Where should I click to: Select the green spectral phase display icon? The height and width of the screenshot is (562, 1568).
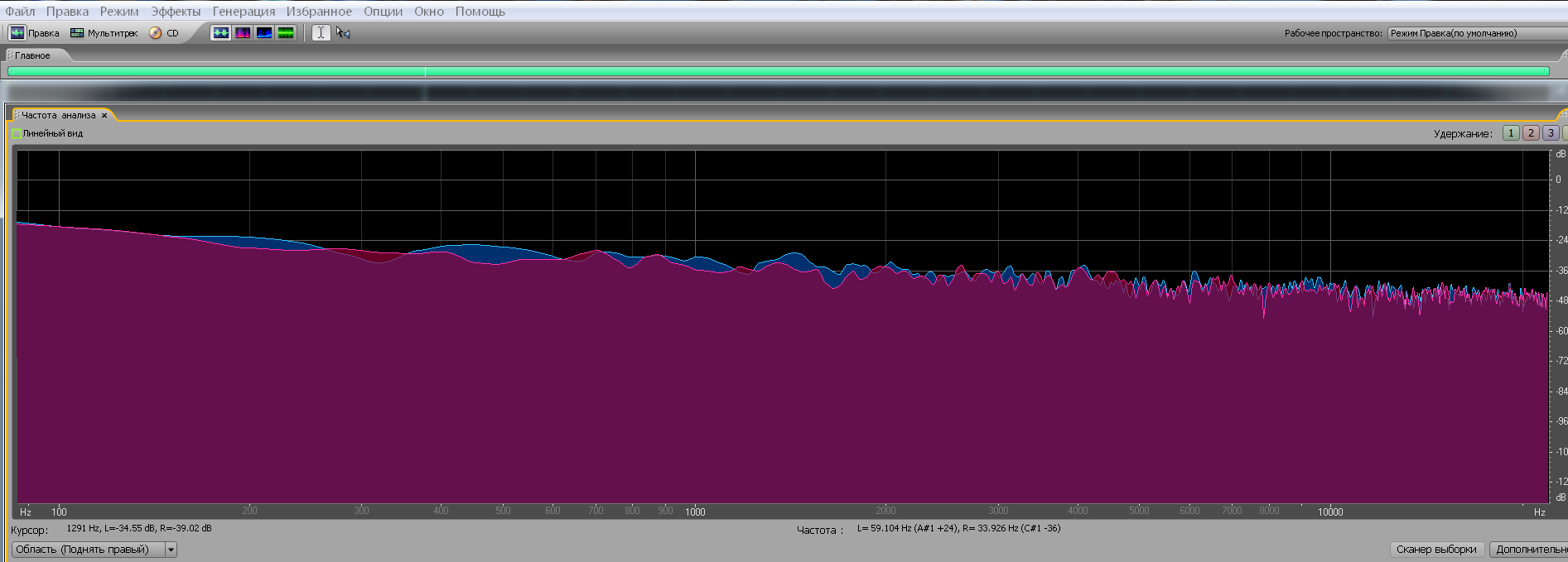[286, 33]
